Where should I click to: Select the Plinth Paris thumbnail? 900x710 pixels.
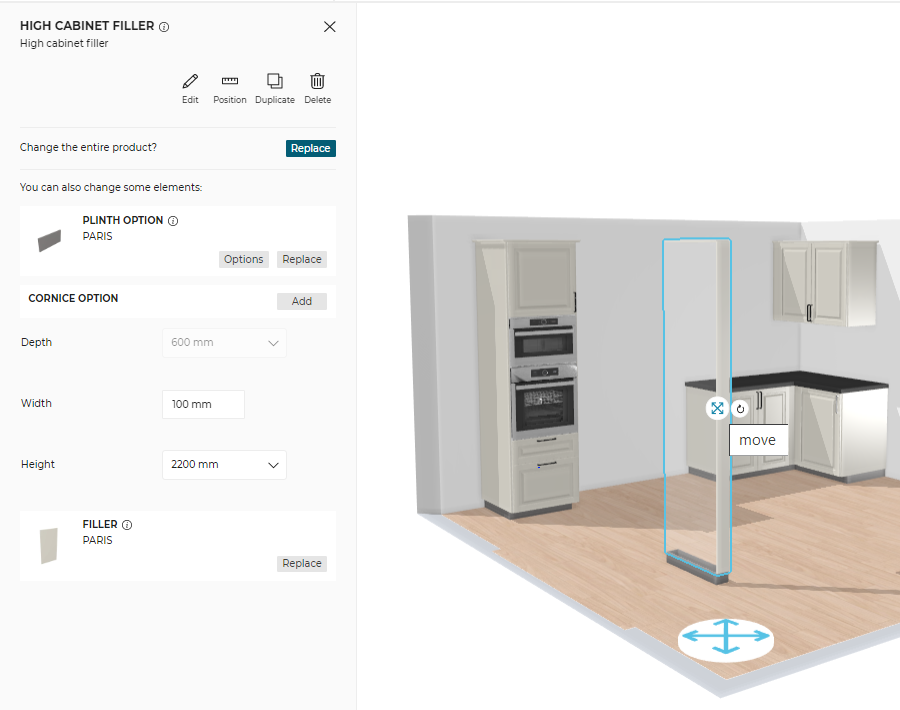(x=49, y=241)
